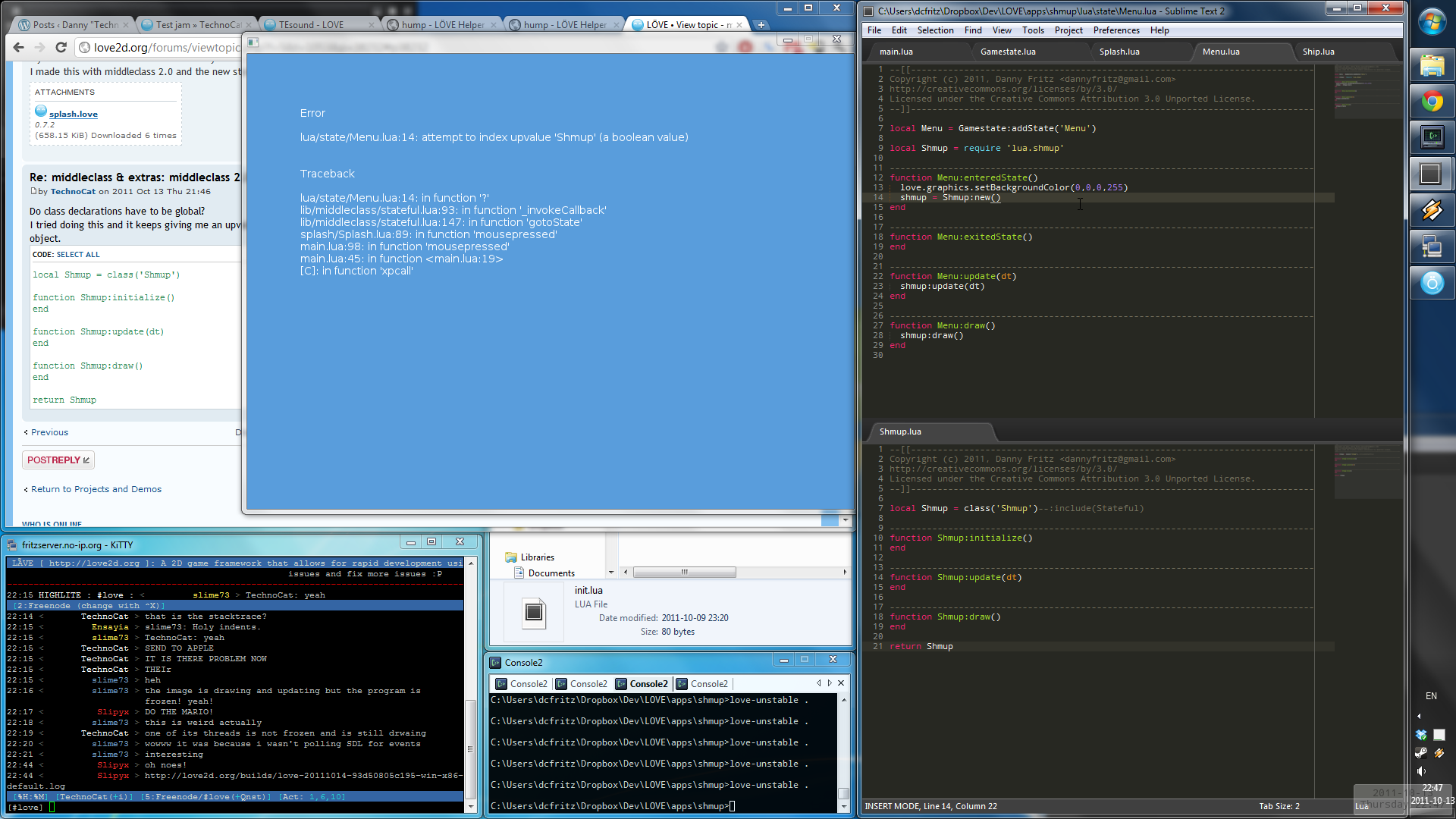Click the KiTTY window title icon
The image size is (1456, 819).
[12, 545]
